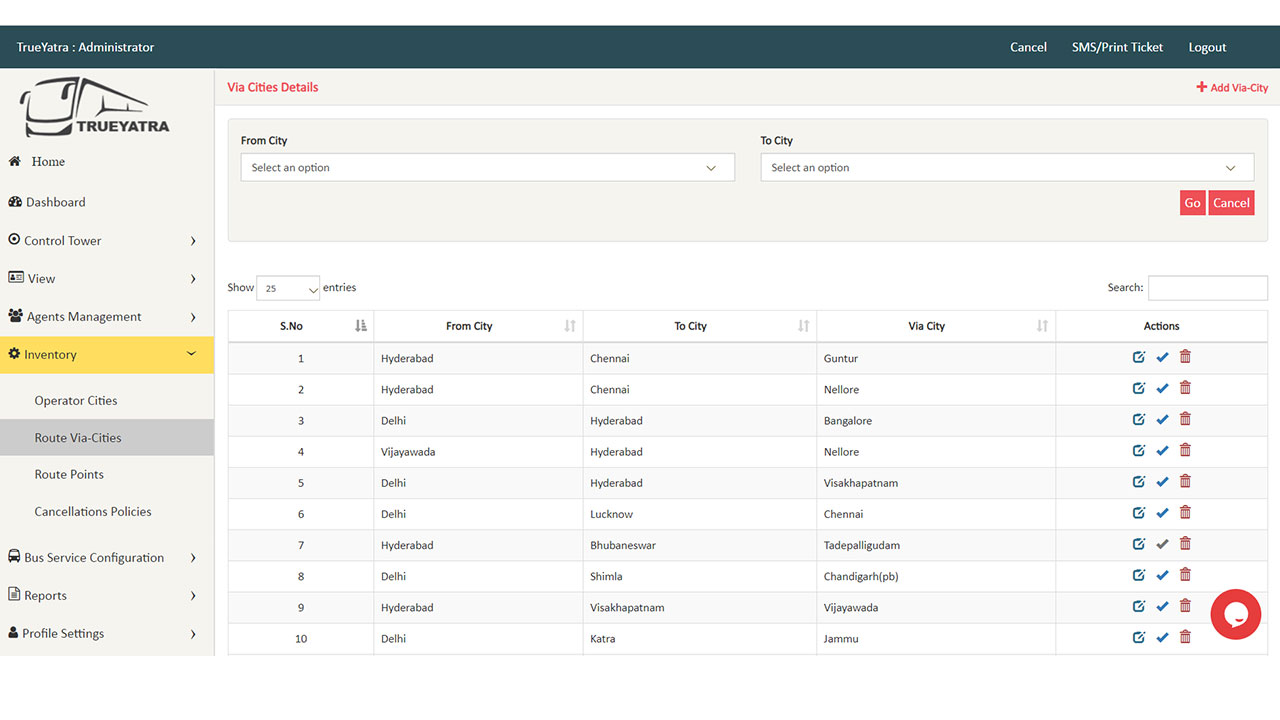Screen dimensions: 1280x720
Task: Open the To City dropdown
Action: click(1006, 168)
